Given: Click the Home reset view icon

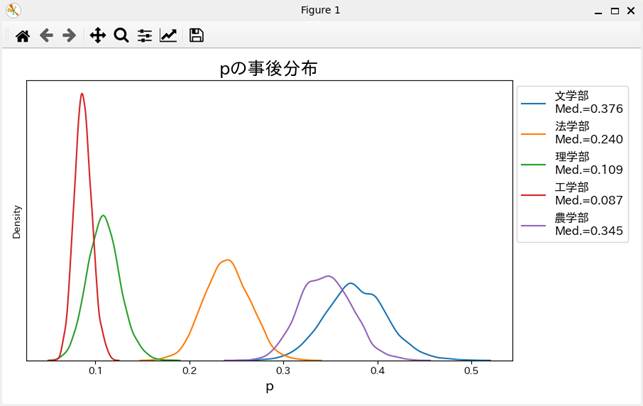Looking at the screenshot, I should coord(22,35).
